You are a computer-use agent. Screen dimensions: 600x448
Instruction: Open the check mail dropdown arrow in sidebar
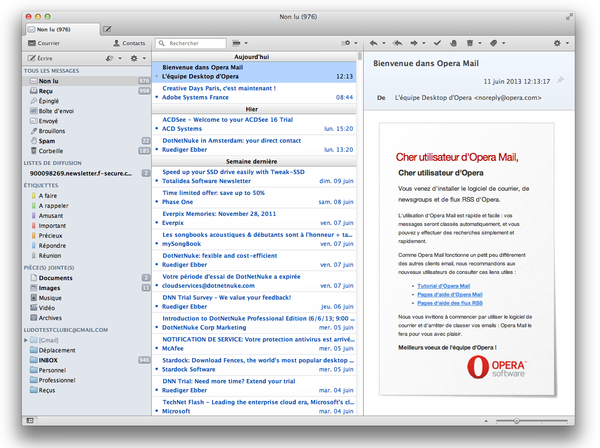click(120, 58)
